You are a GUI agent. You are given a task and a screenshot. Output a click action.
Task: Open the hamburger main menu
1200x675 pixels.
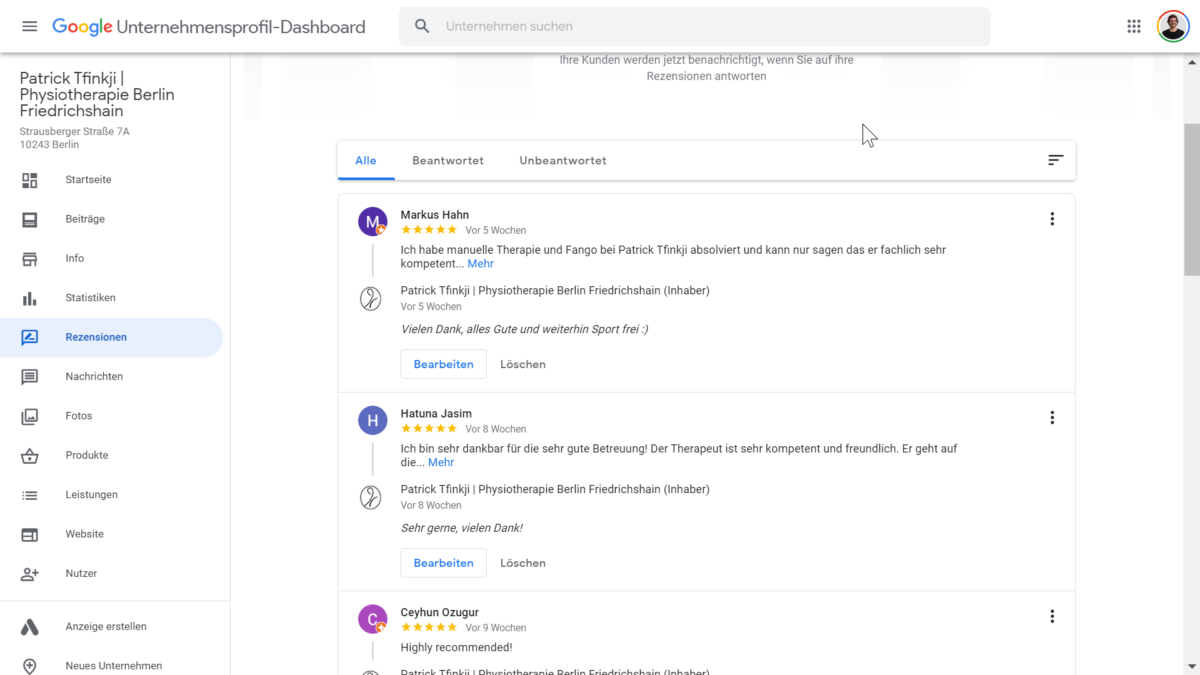30,27
